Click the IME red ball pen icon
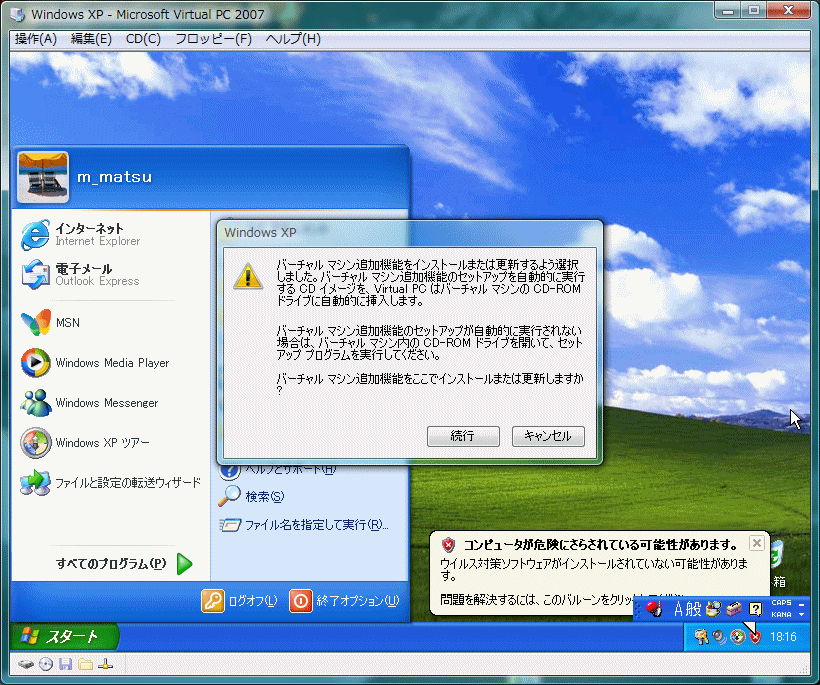820x685 pixels. (653, 609)
